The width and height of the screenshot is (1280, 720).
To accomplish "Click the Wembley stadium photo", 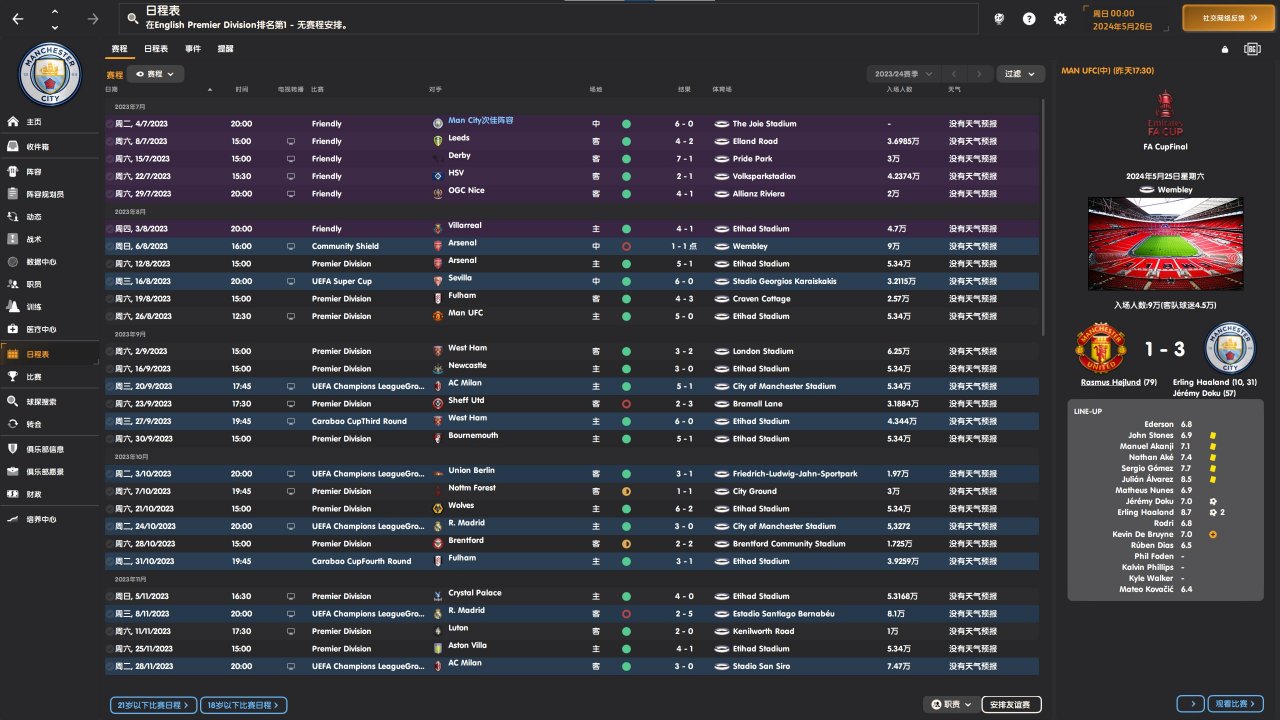I will pyautogui.click(x=1165, y=244).
